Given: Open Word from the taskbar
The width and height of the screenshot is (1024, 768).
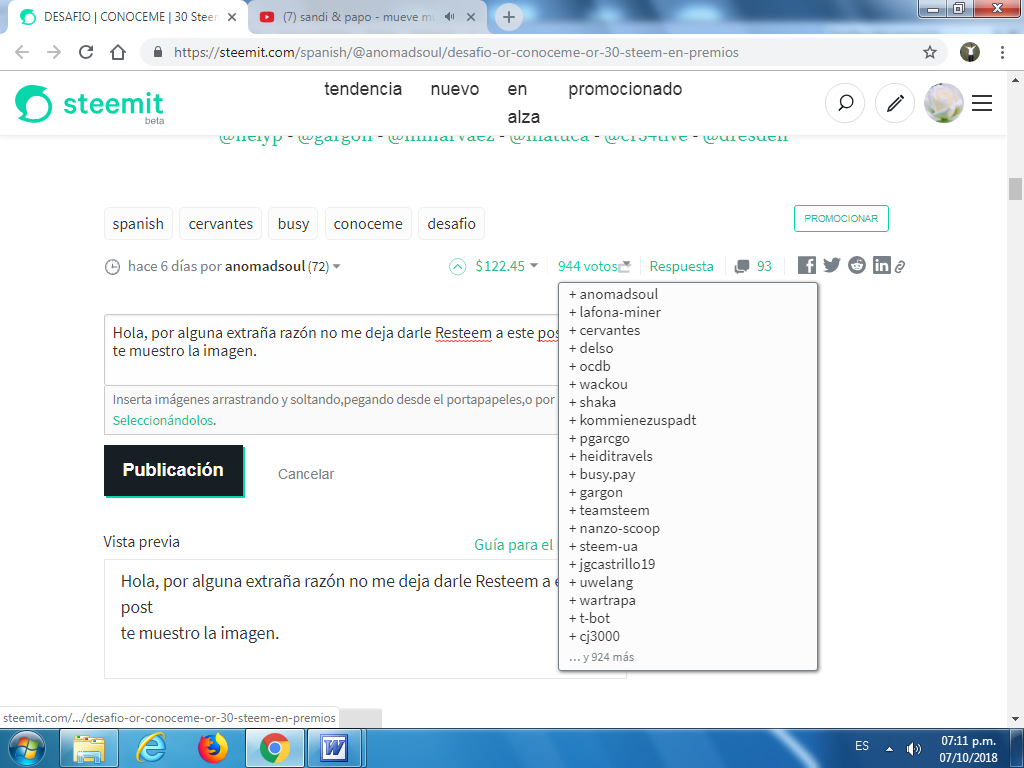Looking at the screenshot, I should pyautogui.click(x=334, y=748).
